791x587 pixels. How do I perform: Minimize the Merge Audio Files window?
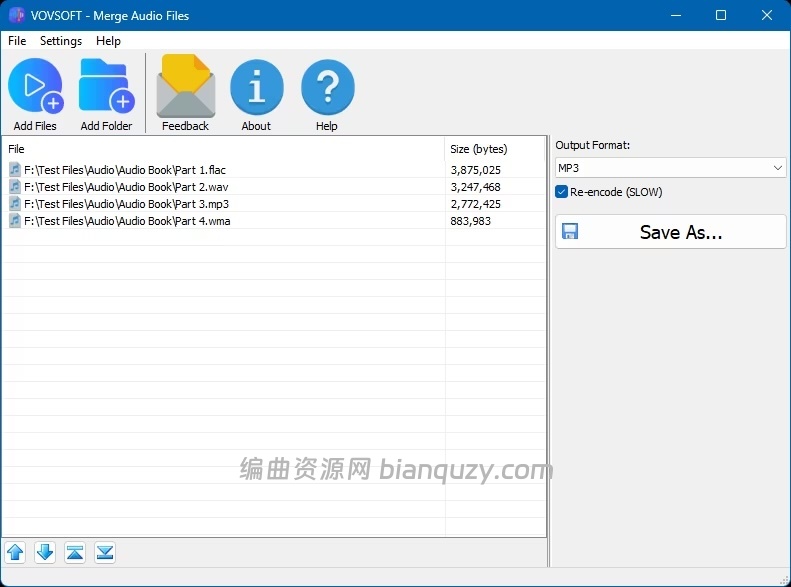[x=676, y=15]
